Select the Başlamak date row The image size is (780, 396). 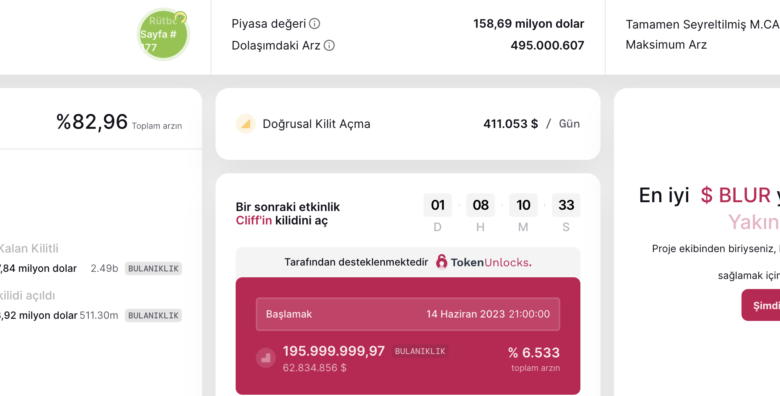click(x=408, y=314)
